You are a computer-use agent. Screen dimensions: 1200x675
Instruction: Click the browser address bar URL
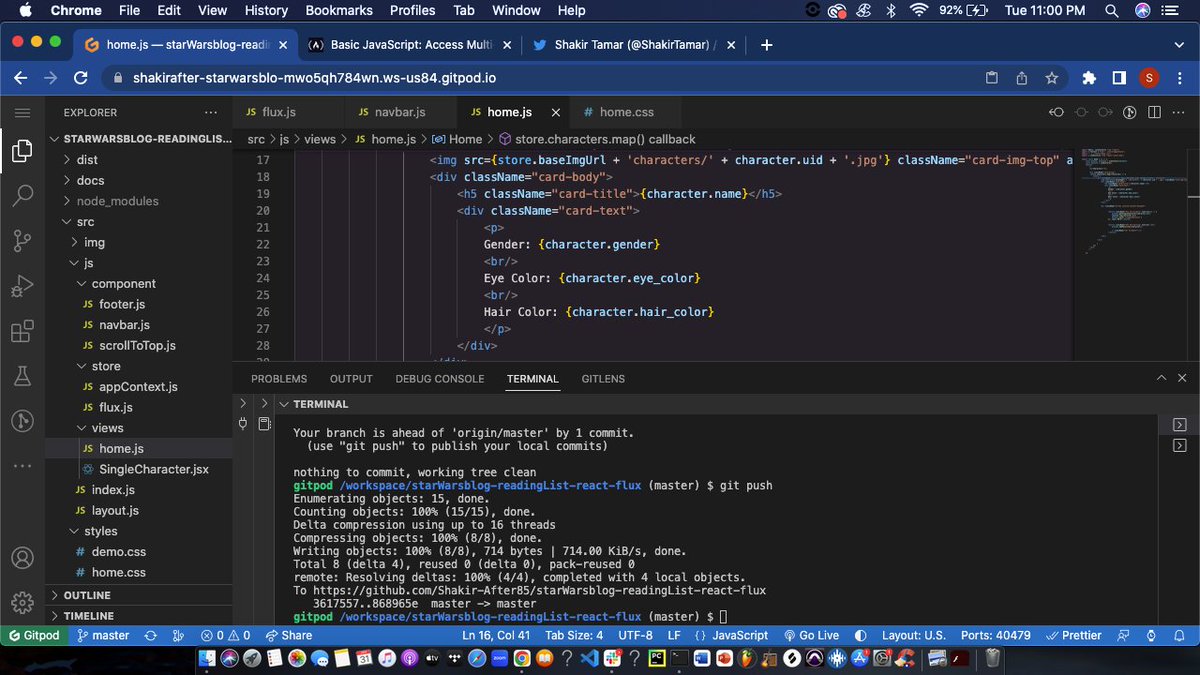[315, 78]
